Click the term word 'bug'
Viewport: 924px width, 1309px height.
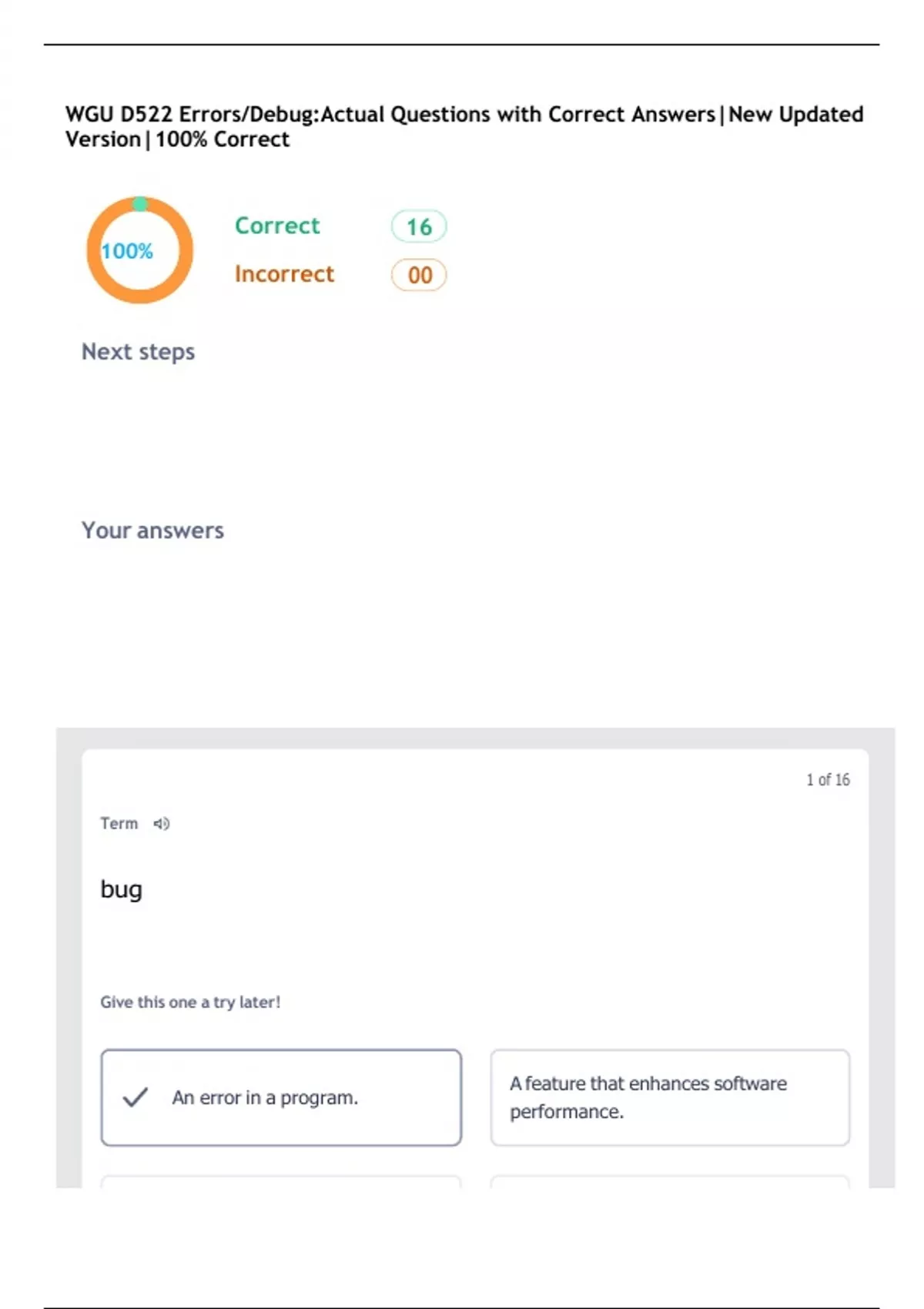[x=122, y=889]
